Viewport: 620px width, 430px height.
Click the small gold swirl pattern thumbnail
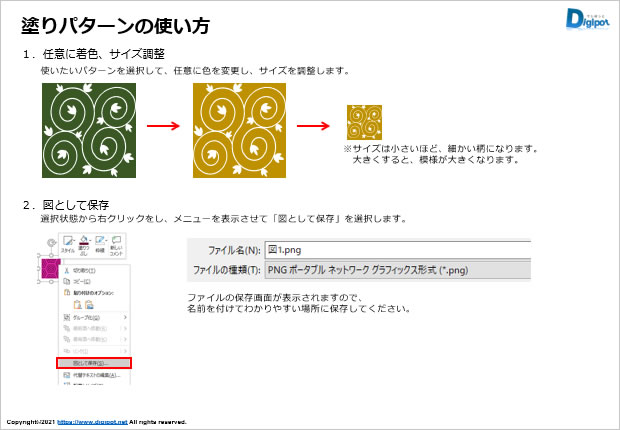[364, 124]
